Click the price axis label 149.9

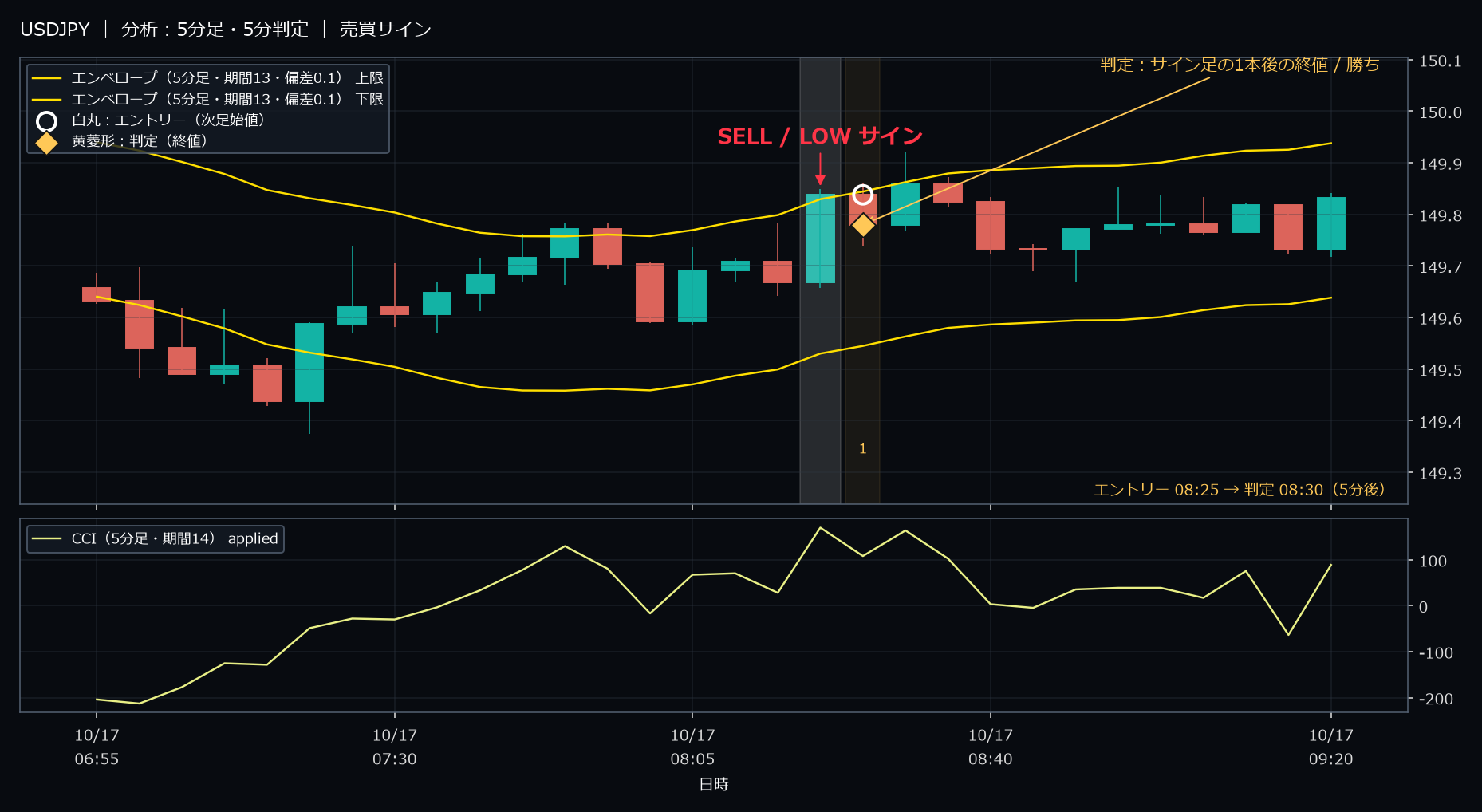pos(1440,164)
